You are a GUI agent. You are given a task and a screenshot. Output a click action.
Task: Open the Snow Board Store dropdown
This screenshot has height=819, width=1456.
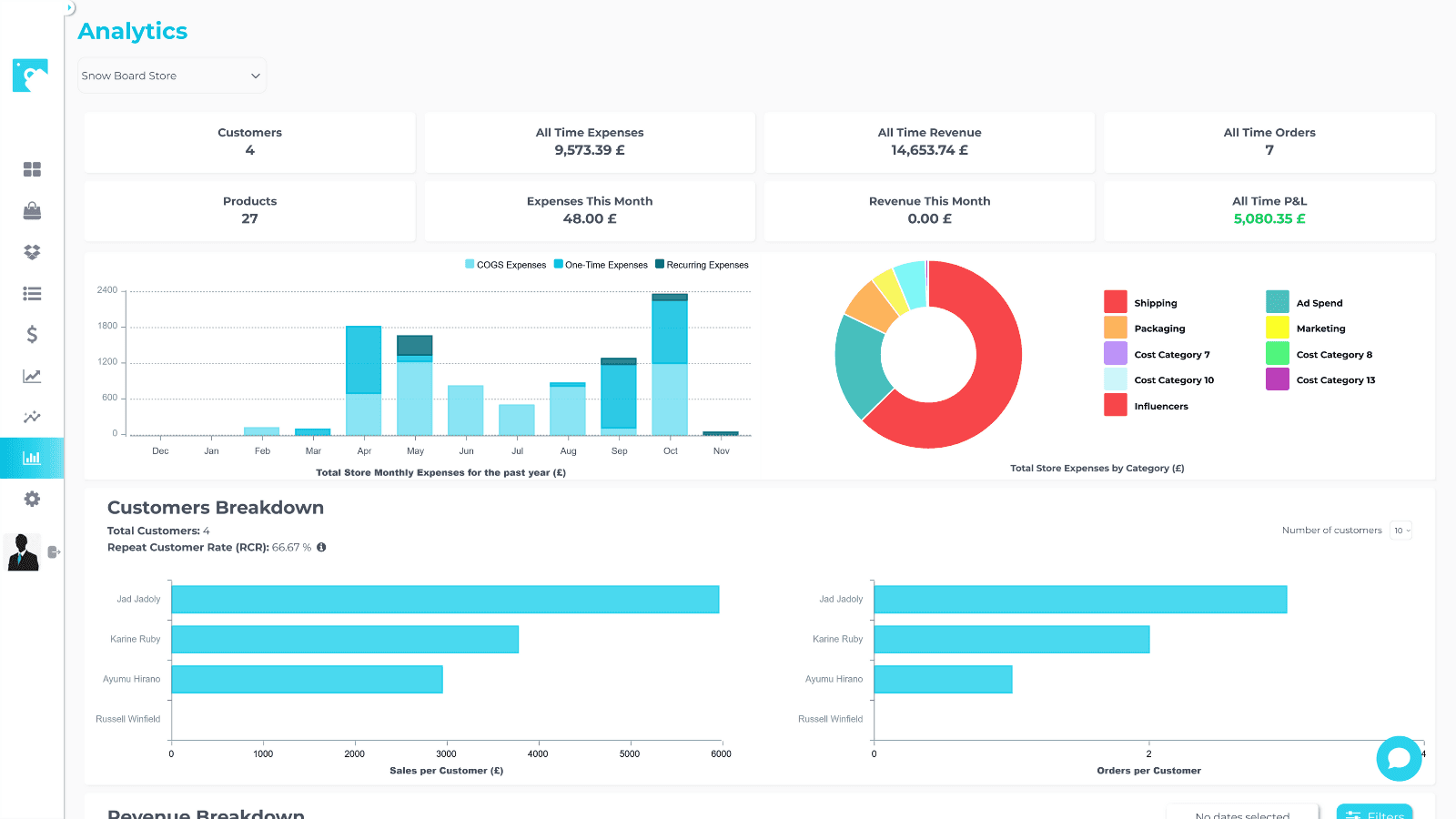[171, 76]
